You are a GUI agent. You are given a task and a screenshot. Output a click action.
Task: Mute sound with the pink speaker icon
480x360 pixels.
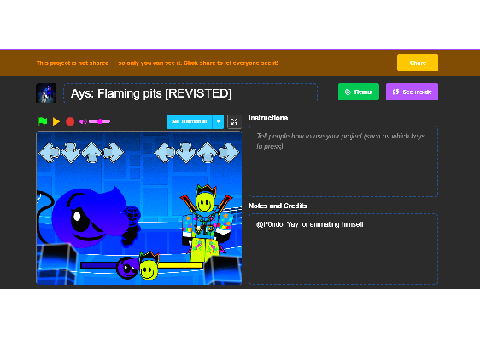(83, 122)
